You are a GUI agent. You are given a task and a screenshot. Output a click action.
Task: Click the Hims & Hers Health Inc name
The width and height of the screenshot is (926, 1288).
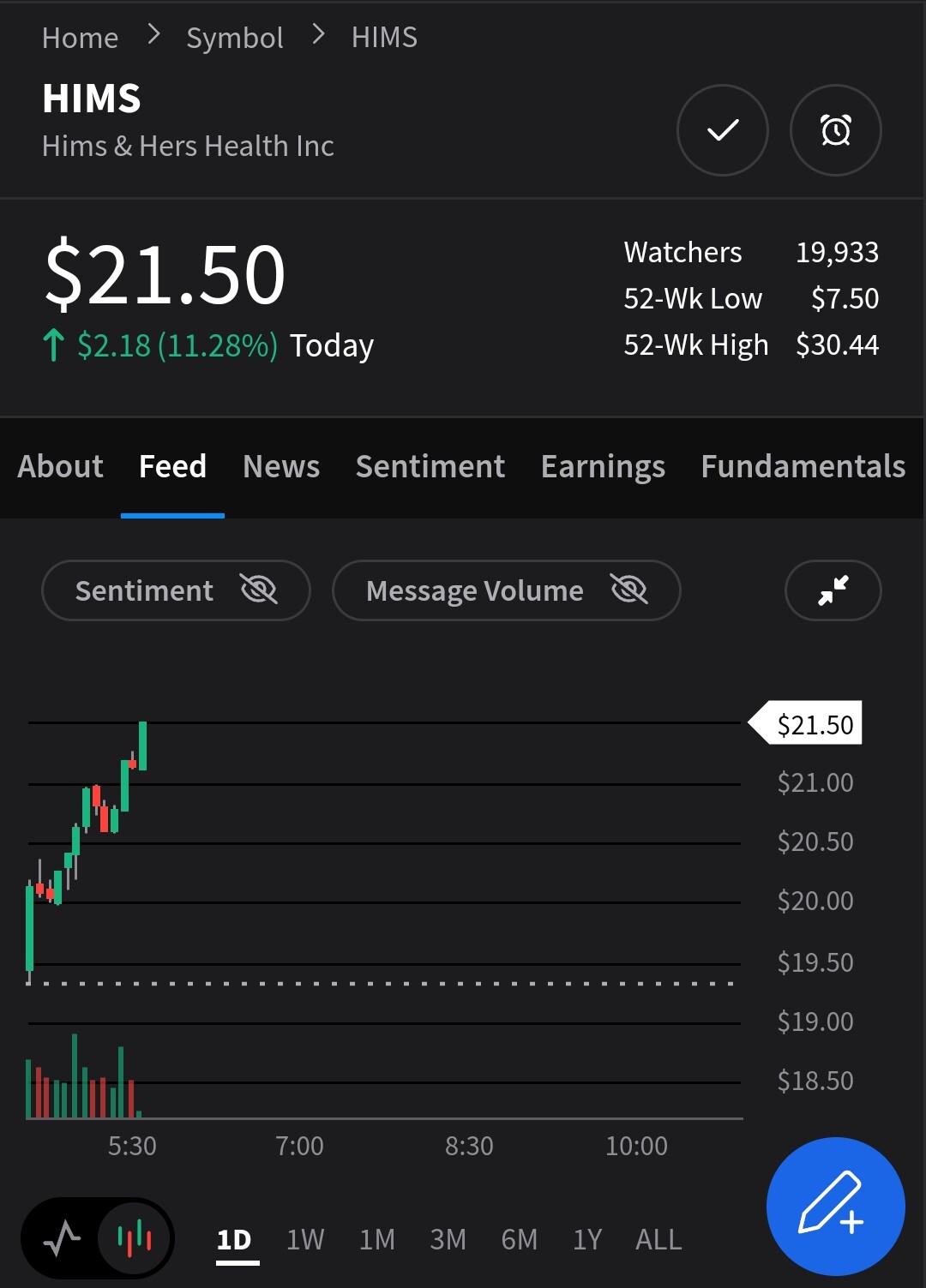[188, 147]
